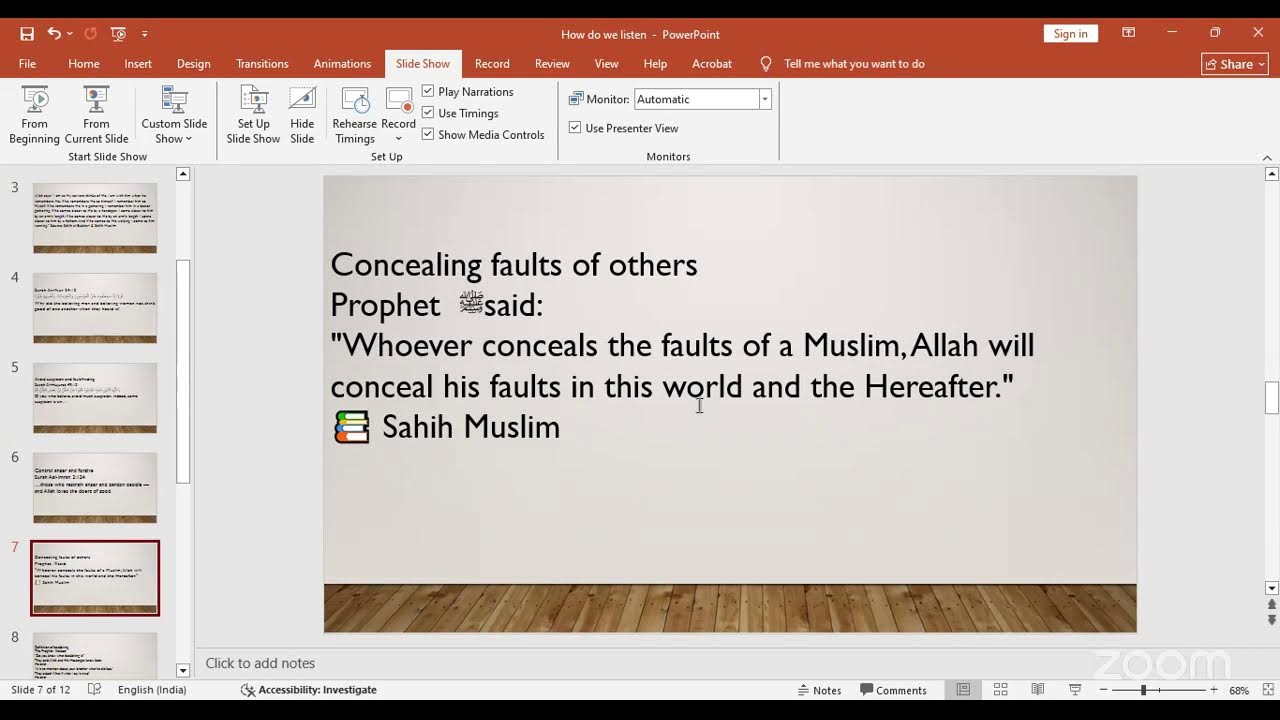
Task: Toggle Use Presenter View checkbox
Action: pyautogui.click(x=575, y=128)
